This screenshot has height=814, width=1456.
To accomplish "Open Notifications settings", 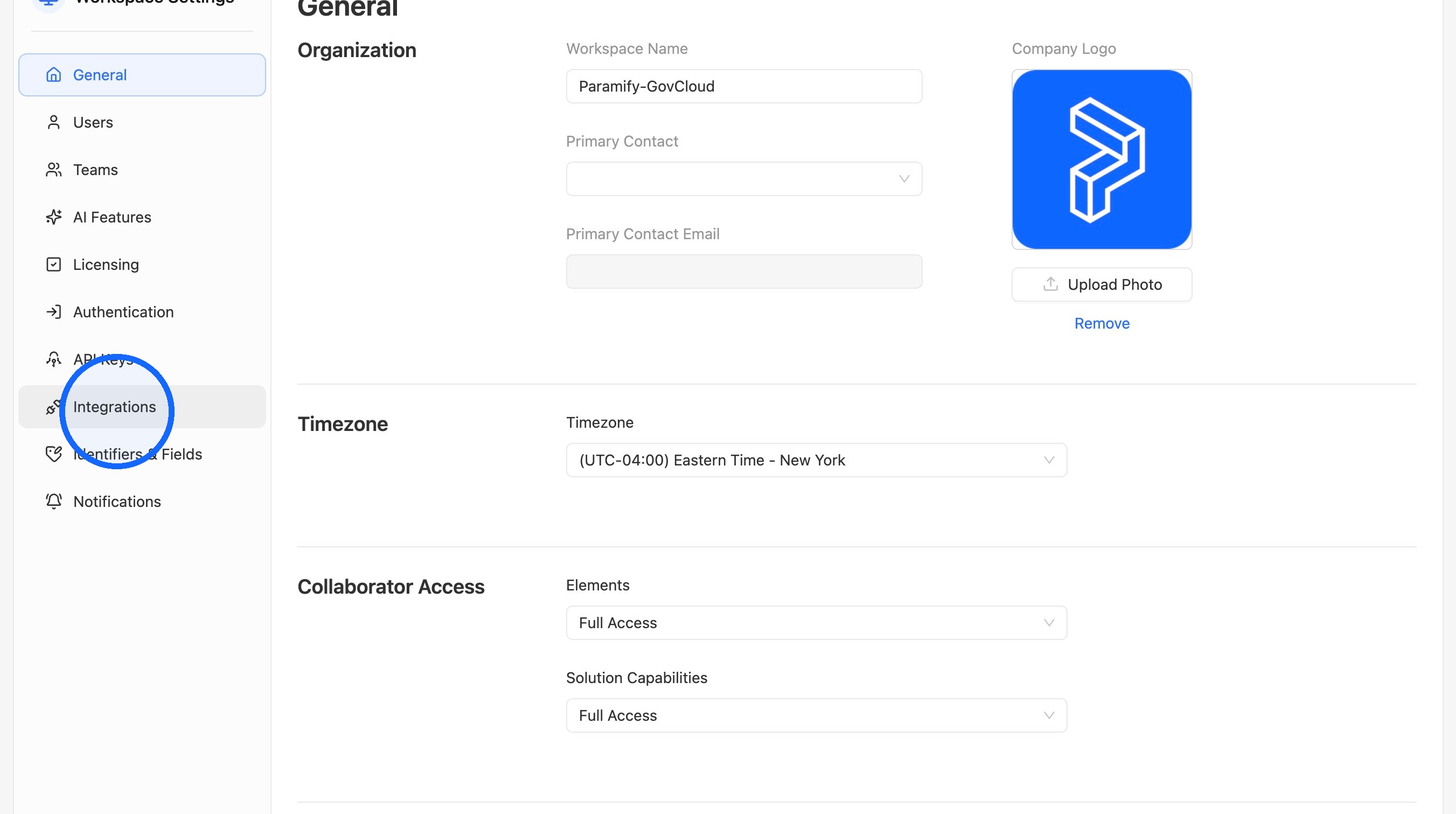I will 142,502.
